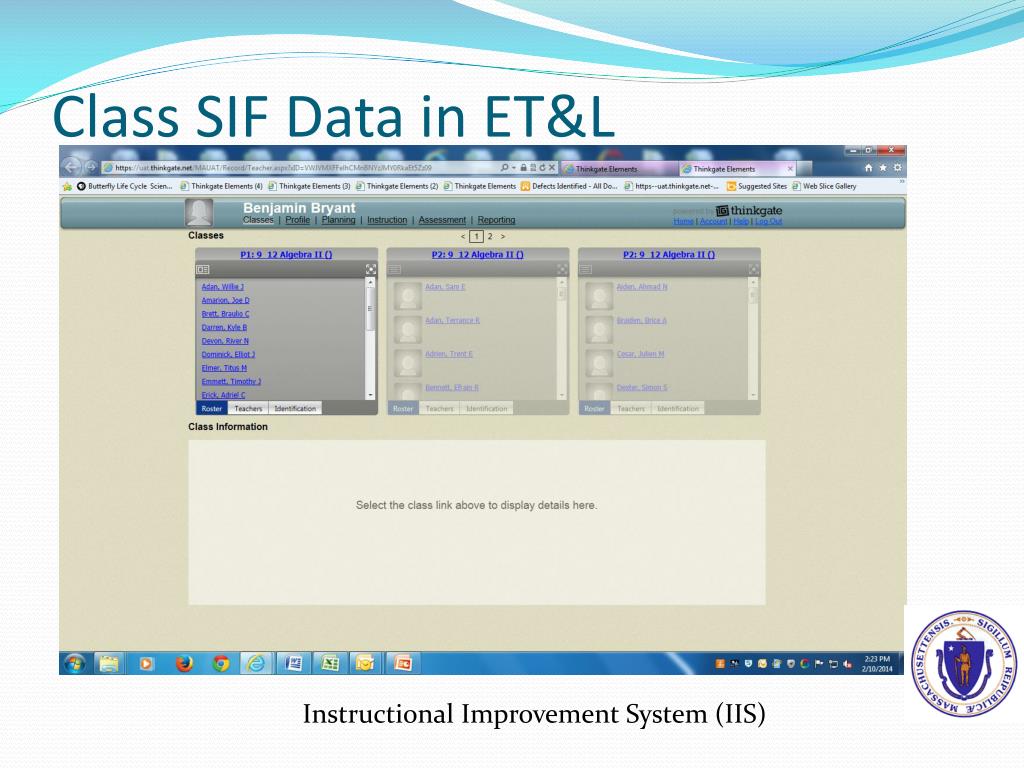Select Teachers tab in P1 panel
This screenshot has height=768, width=1024.
tap(248, 408)
